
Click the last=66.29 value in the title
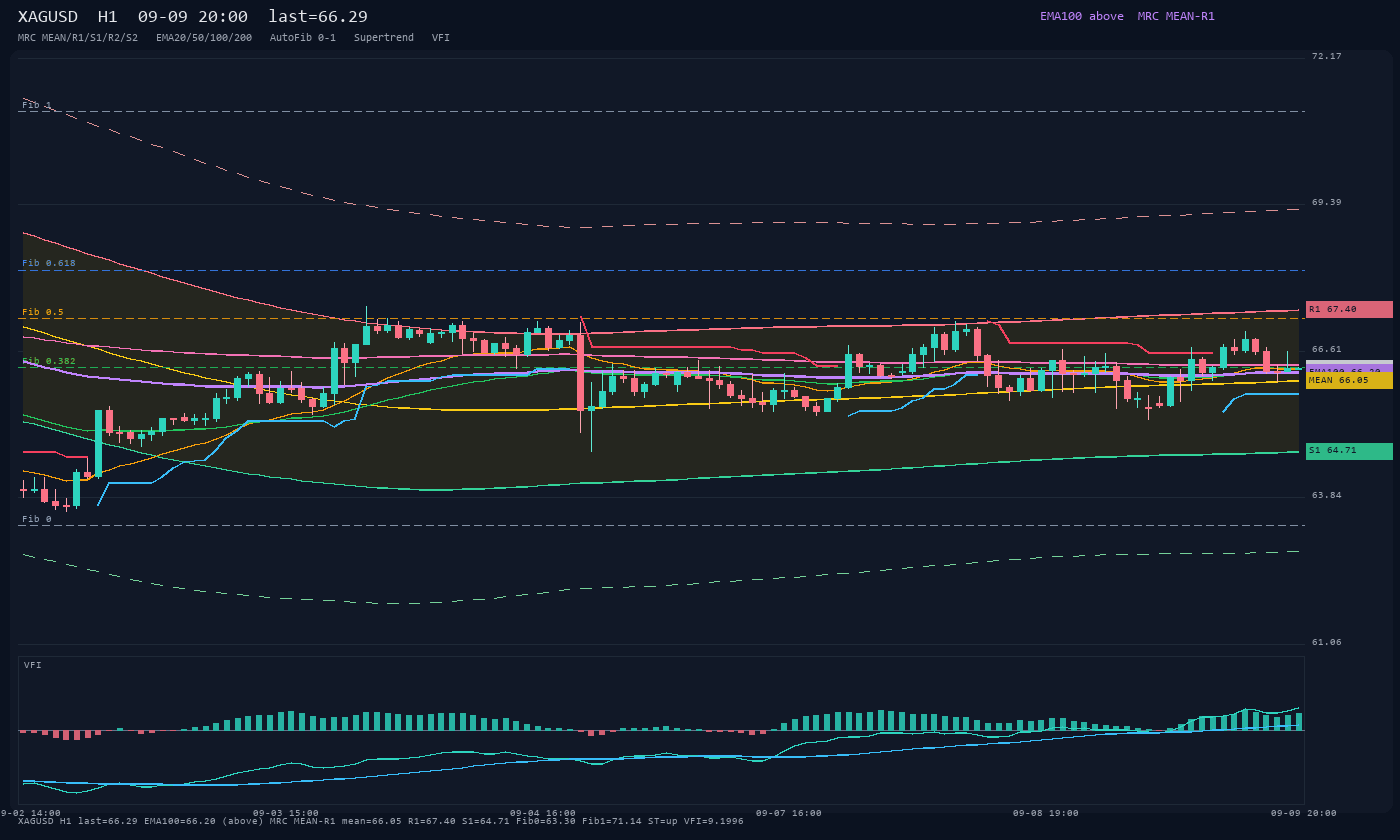coord(318,17)
